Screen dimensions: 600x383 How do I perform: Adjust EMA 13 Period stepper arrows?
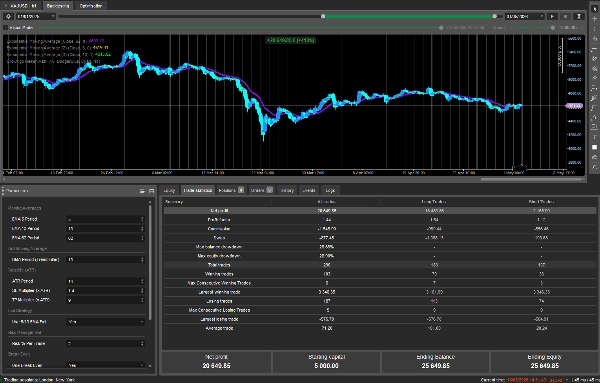(142, 228)
